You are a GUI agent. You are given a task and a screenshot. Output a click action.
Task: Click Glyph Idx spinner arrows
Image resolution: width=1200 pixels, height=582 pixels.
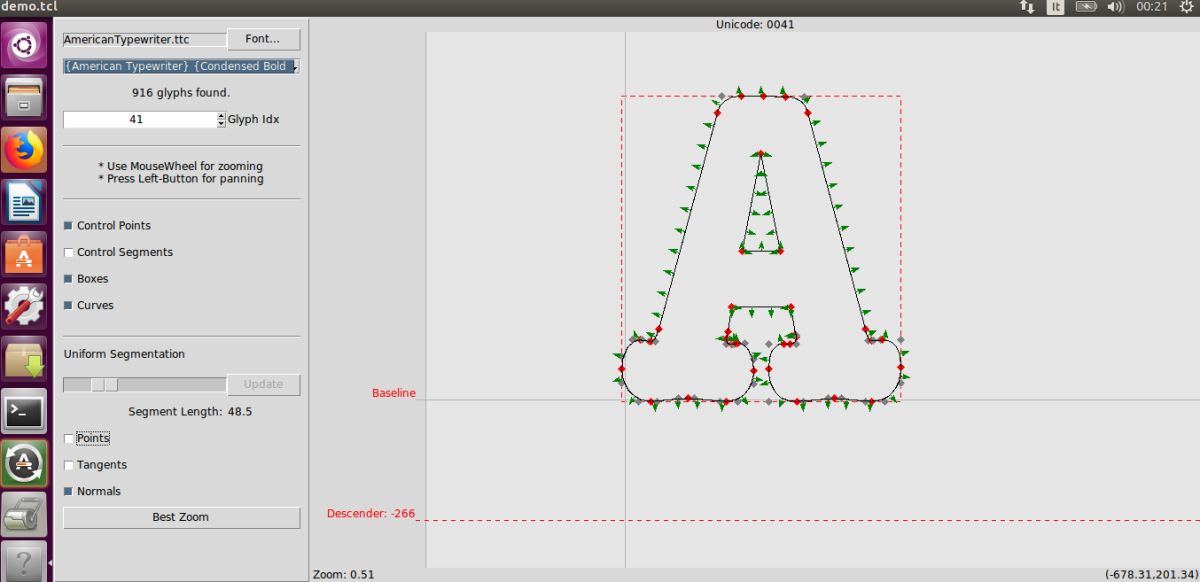(221, 119)
